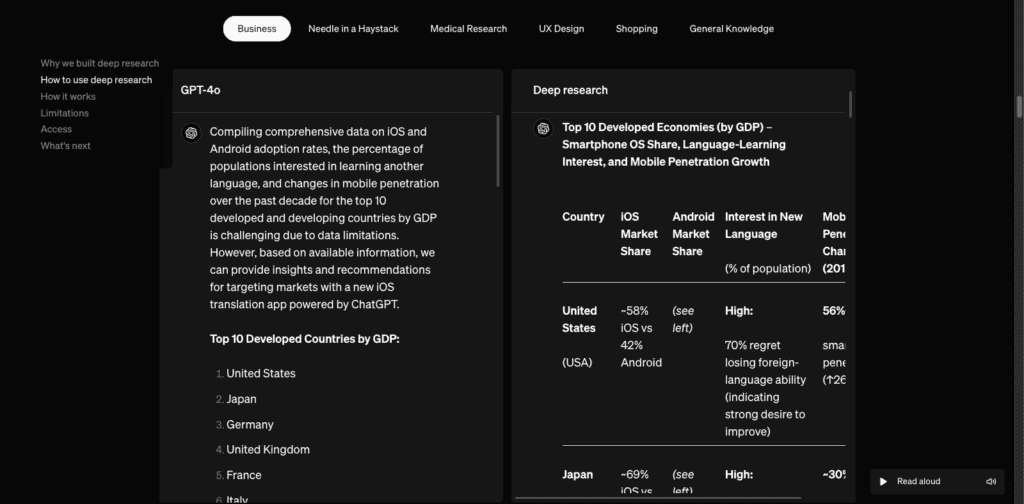Open the Medical Research tab
This screenshot has width=1024, height=504.
coord(468,28)
